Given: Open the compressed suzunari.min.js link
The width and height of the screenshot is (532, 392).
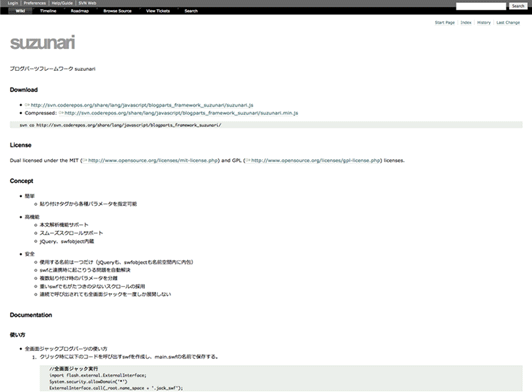Looking at the screenshot, I should (181, 113).
